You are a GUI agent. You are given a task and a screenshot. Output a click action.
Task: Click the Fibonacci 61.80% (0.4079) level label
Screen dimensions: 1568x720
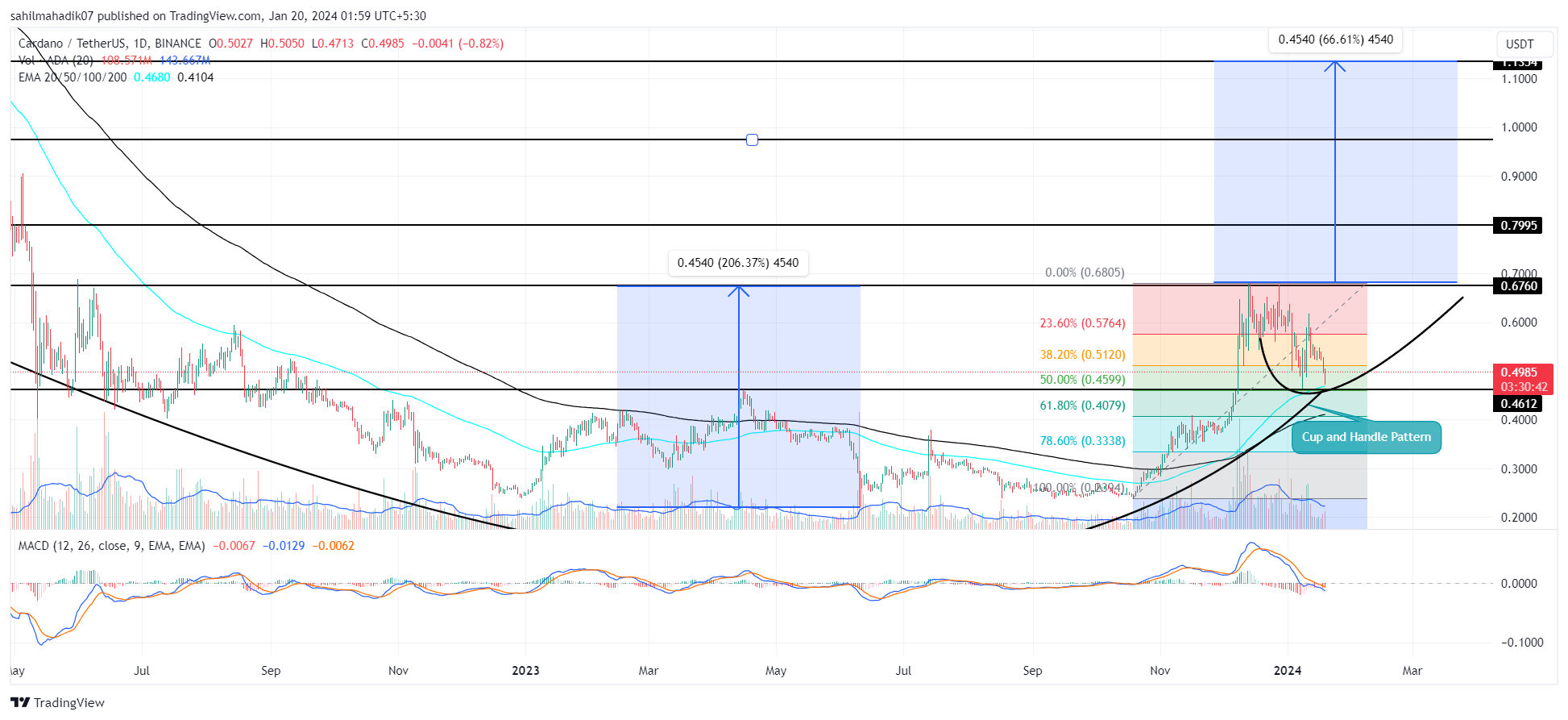coord(1082,406)
